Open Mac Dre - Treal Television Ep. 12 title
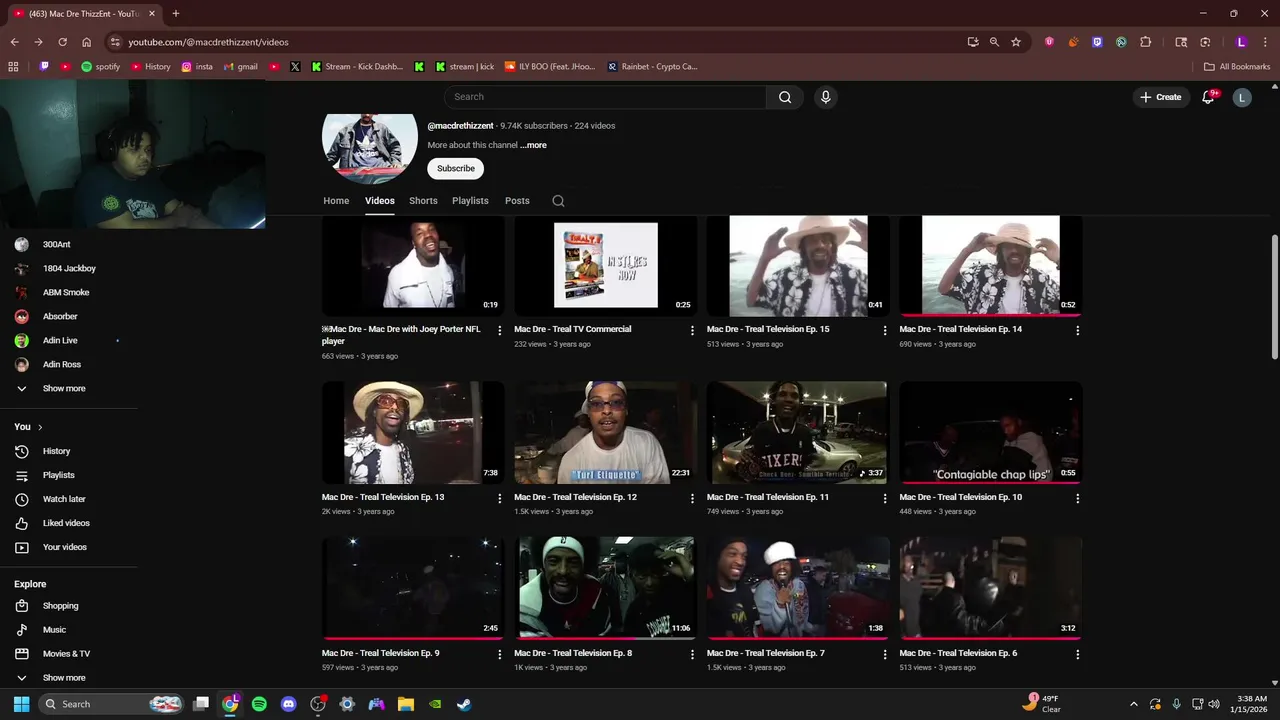The height and width of the screenshot is (720, 1280). (575, 497)
